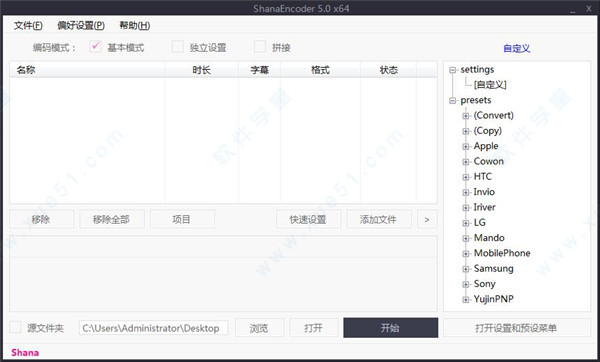Open the 帮助(H) menu
The image size is (600, 362).
[x=134, y=26]
